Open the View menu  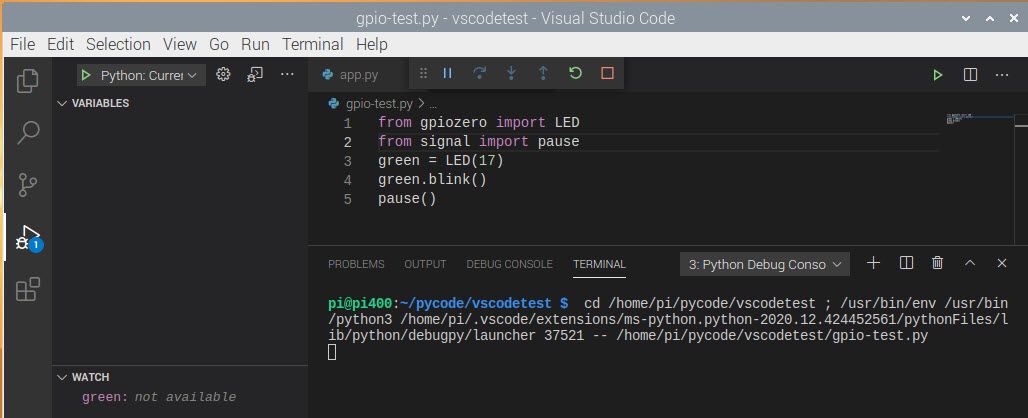[x=180, y=44]
